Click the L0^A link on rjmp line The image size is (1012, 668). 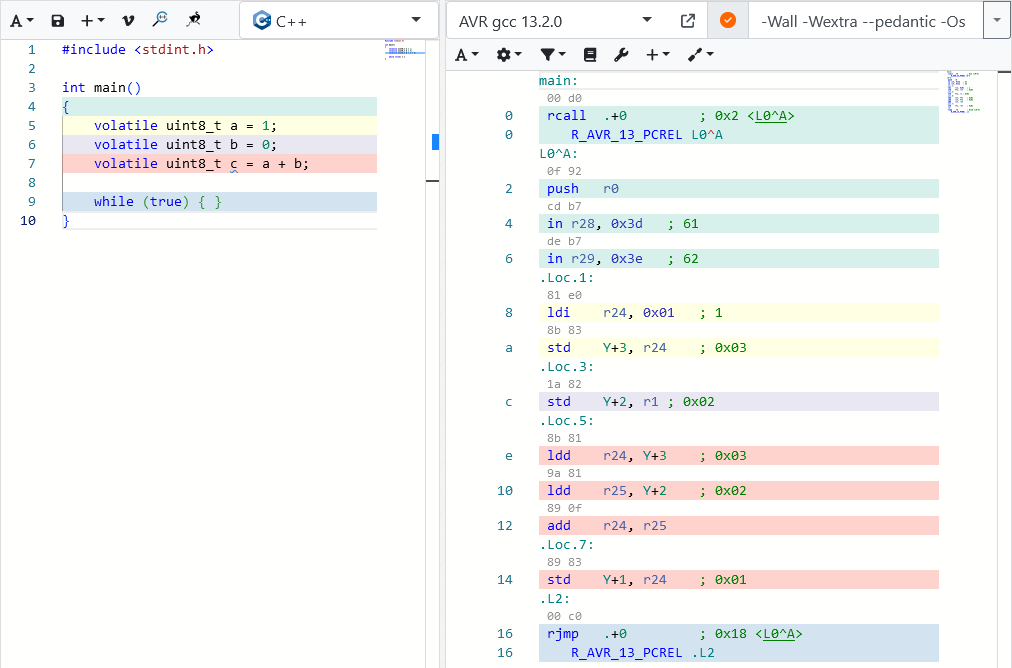779,634
